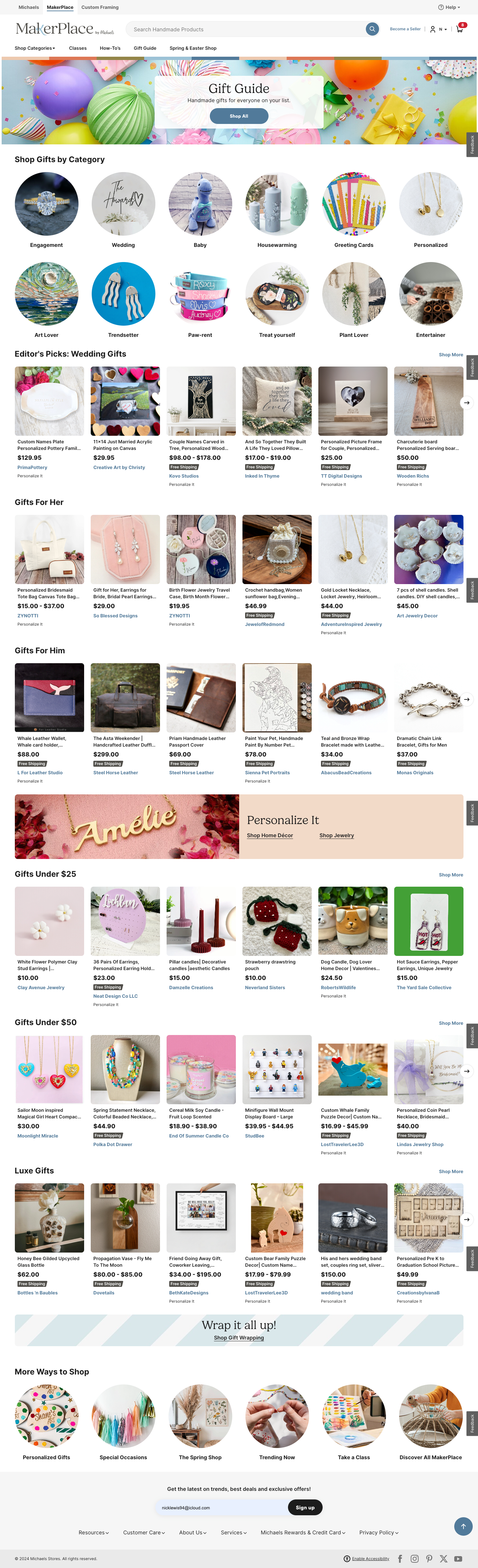The width and height of the screenshot is (478, 1568).
Task: Expand the Shop Categories dropdown
Action: (x=35, y=48)
